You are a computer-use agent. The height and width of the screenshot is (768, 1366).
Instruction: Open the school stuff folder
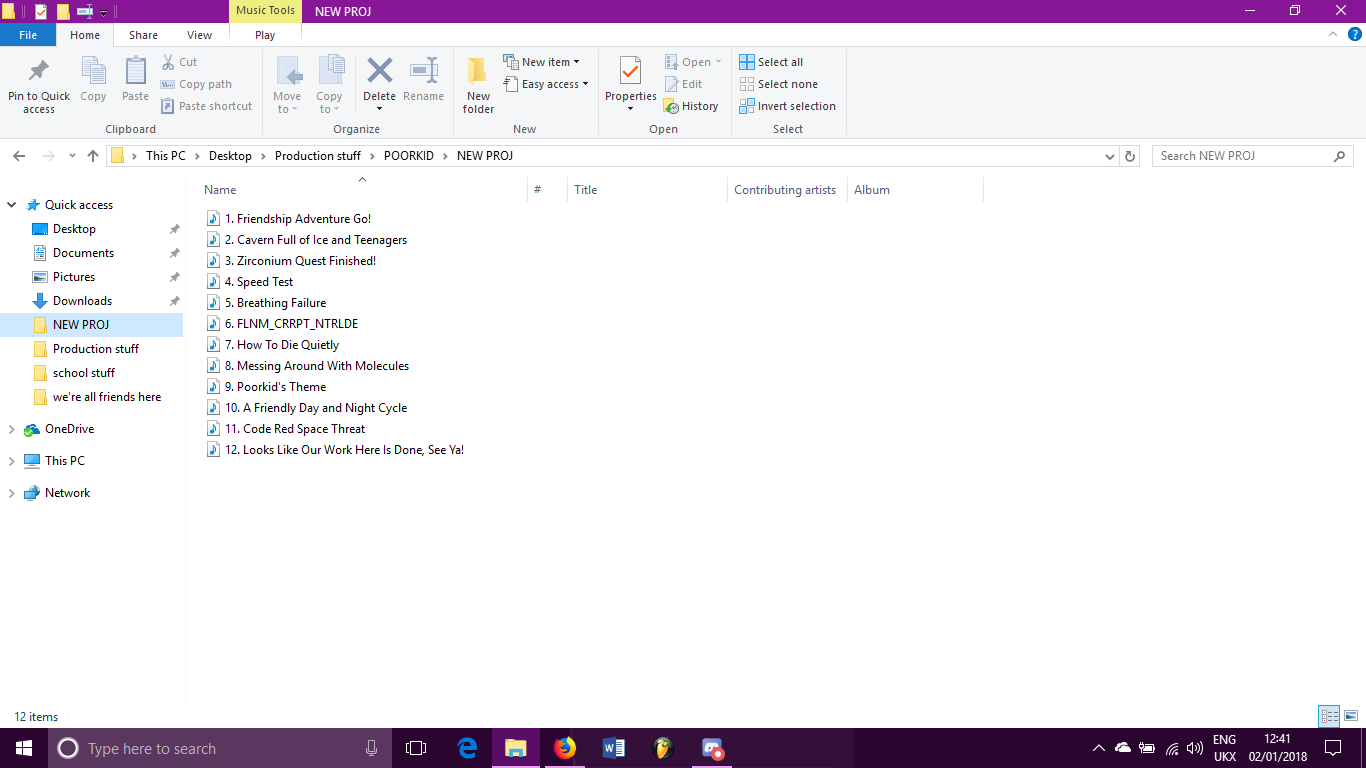[x=84, y=373]
